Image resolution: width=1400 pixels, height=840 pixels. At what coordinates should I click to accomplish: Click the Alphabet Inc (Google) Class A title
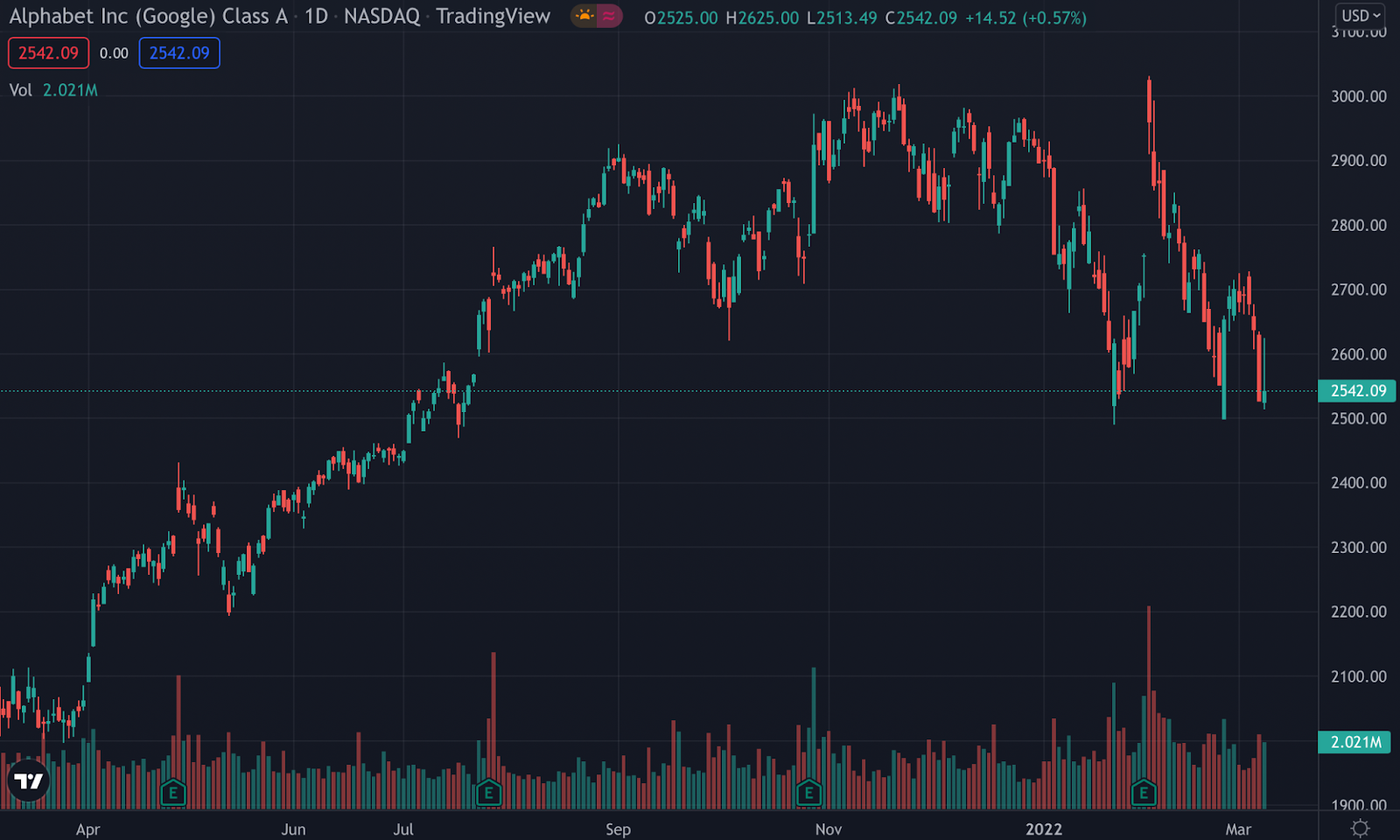pyautogui.click(x=148, y=17)
